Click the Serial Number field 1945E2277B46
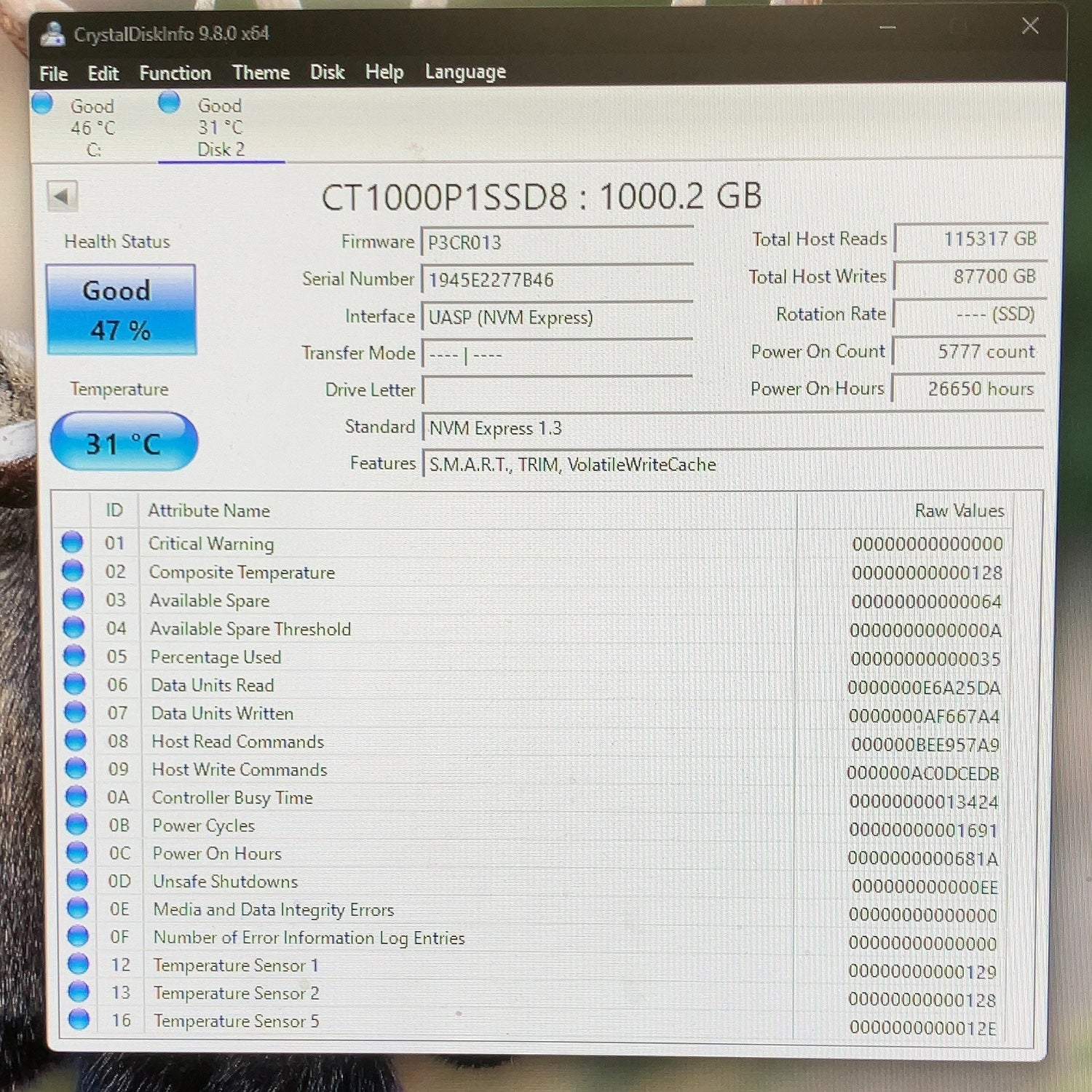Viewport: 1092px width, 1092px height. click(x=557, y=280)
